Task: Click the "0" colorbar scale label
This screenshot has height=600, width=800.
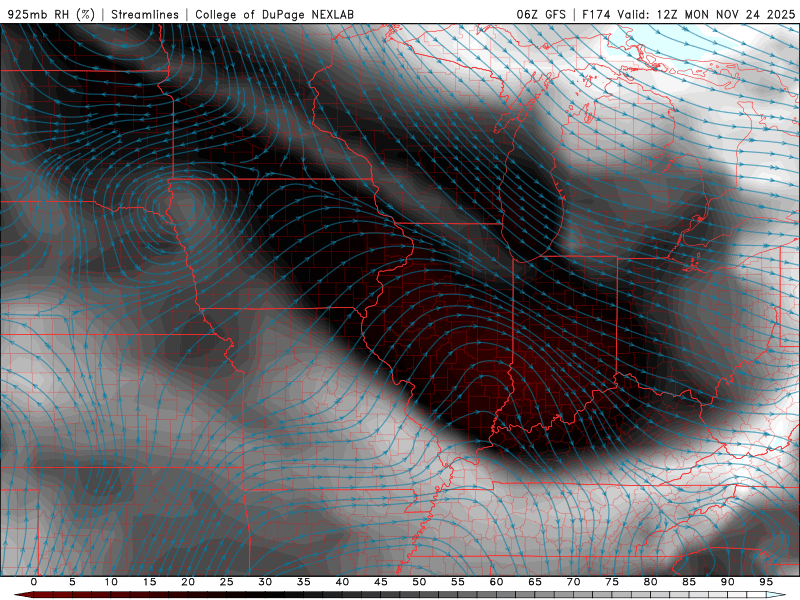Action: point(34,582)
